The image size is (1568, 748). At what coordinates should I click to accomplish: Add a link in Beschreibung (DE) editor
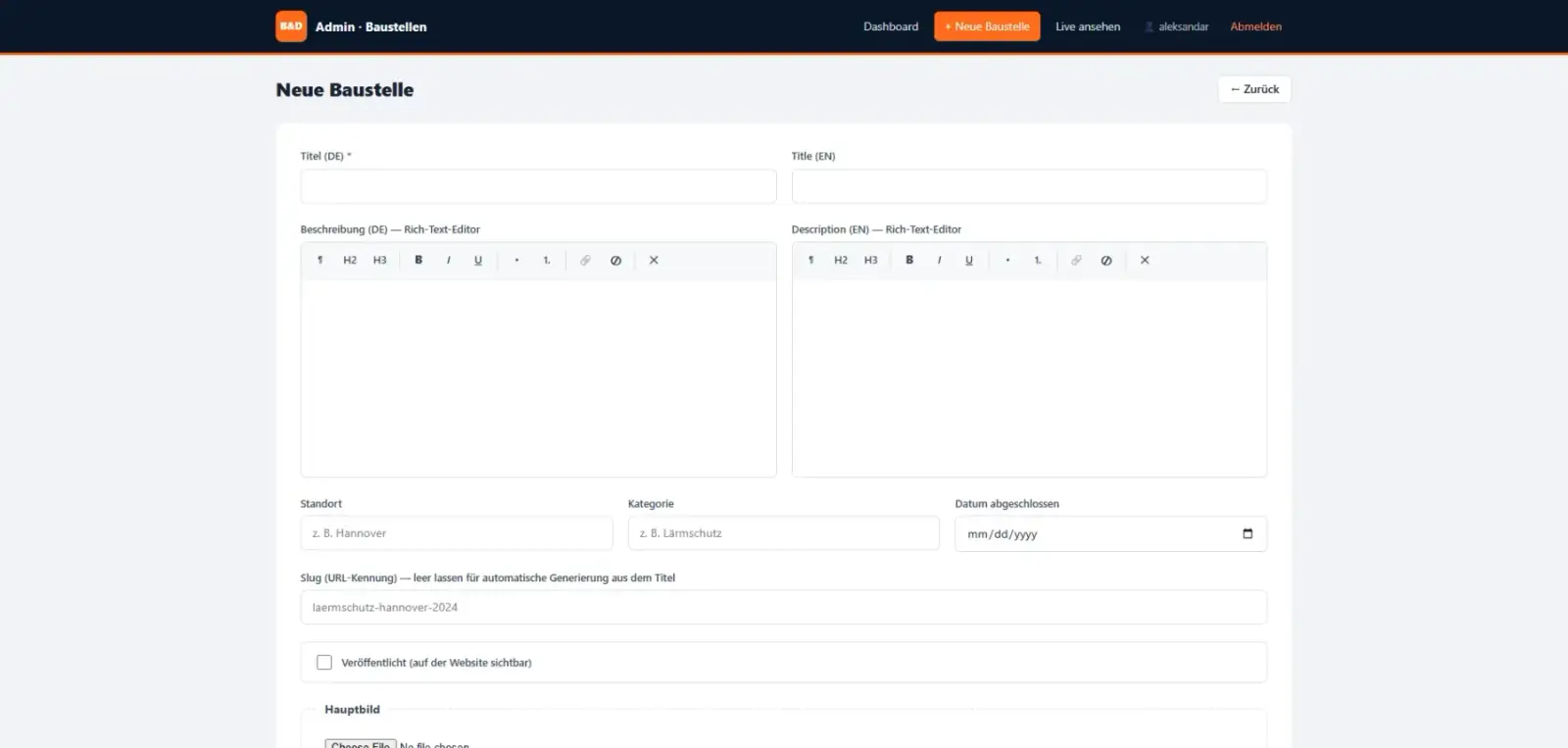tap(585, 261)
